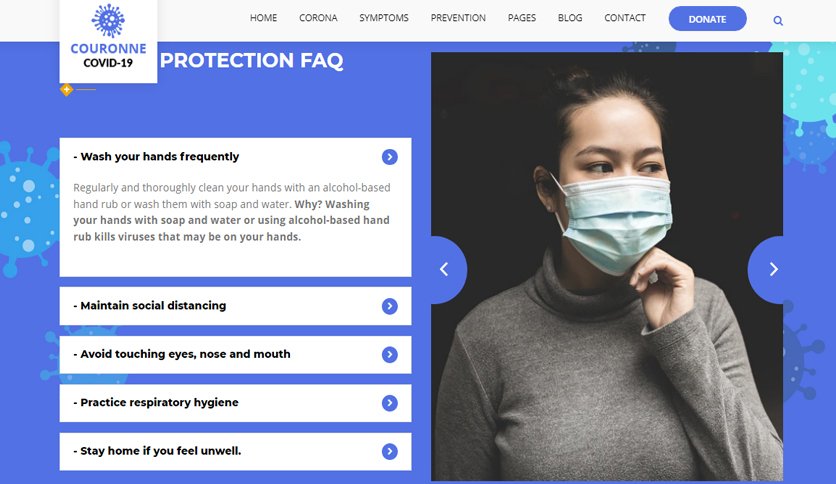
Task: Open the Prevention menu
Action: tap(458, 18)
